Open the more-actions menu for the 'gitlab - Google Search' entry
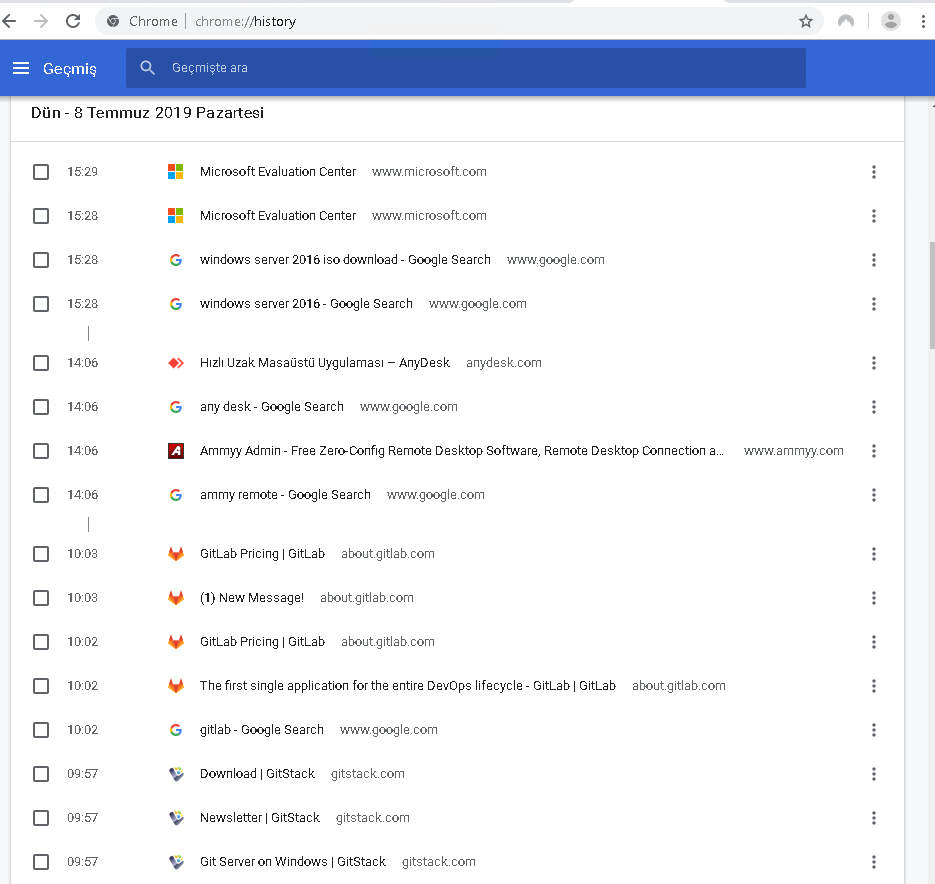935x884 pixels. 874,730
